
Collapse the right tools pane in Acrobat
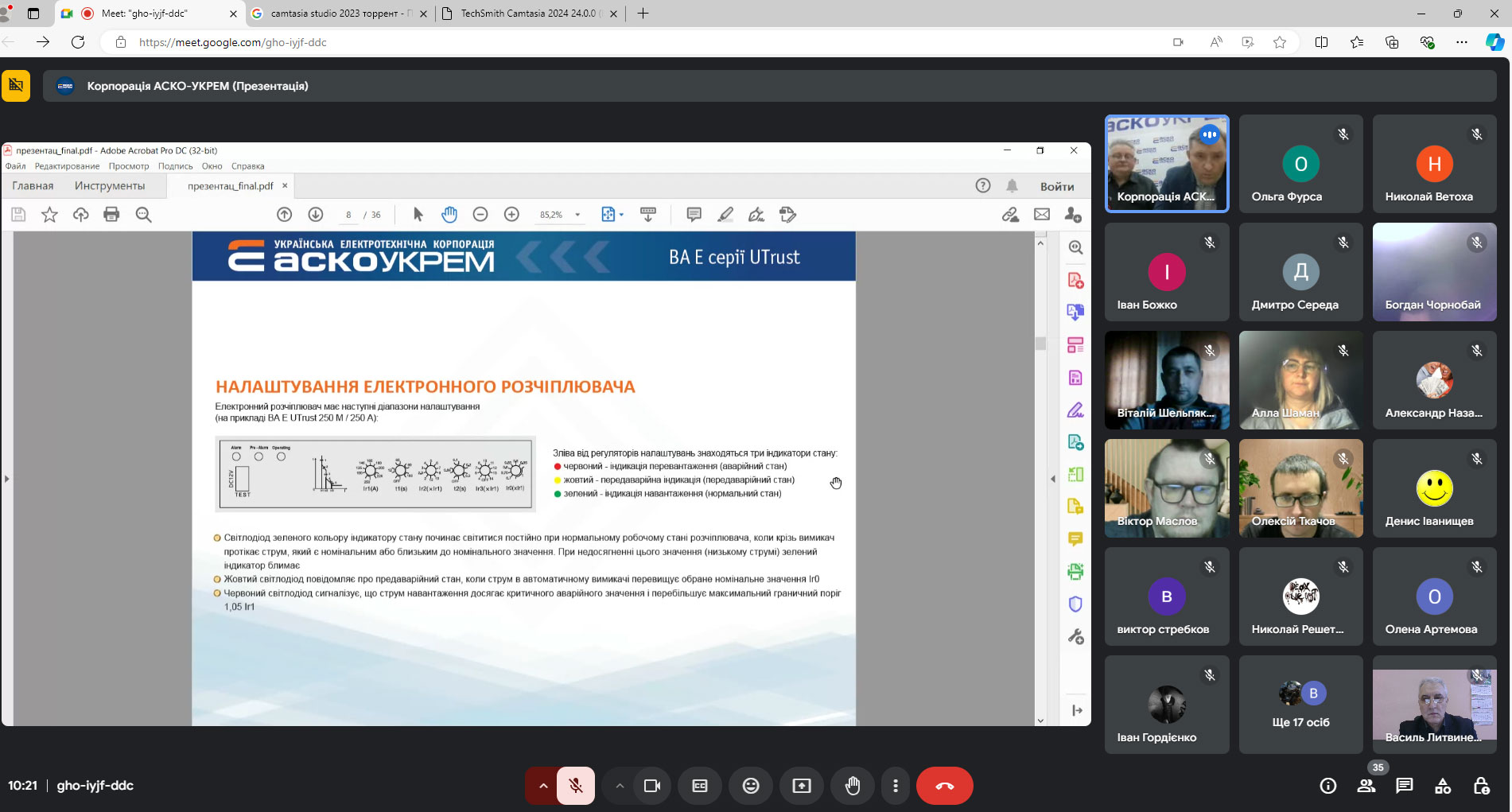pyautogui.click(x=1053, y=479)
